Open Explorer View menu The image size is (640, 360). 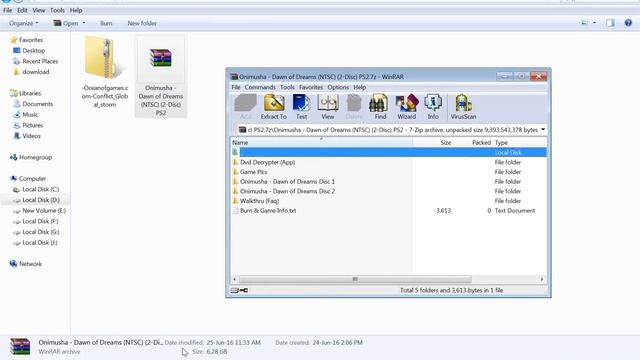39,10
